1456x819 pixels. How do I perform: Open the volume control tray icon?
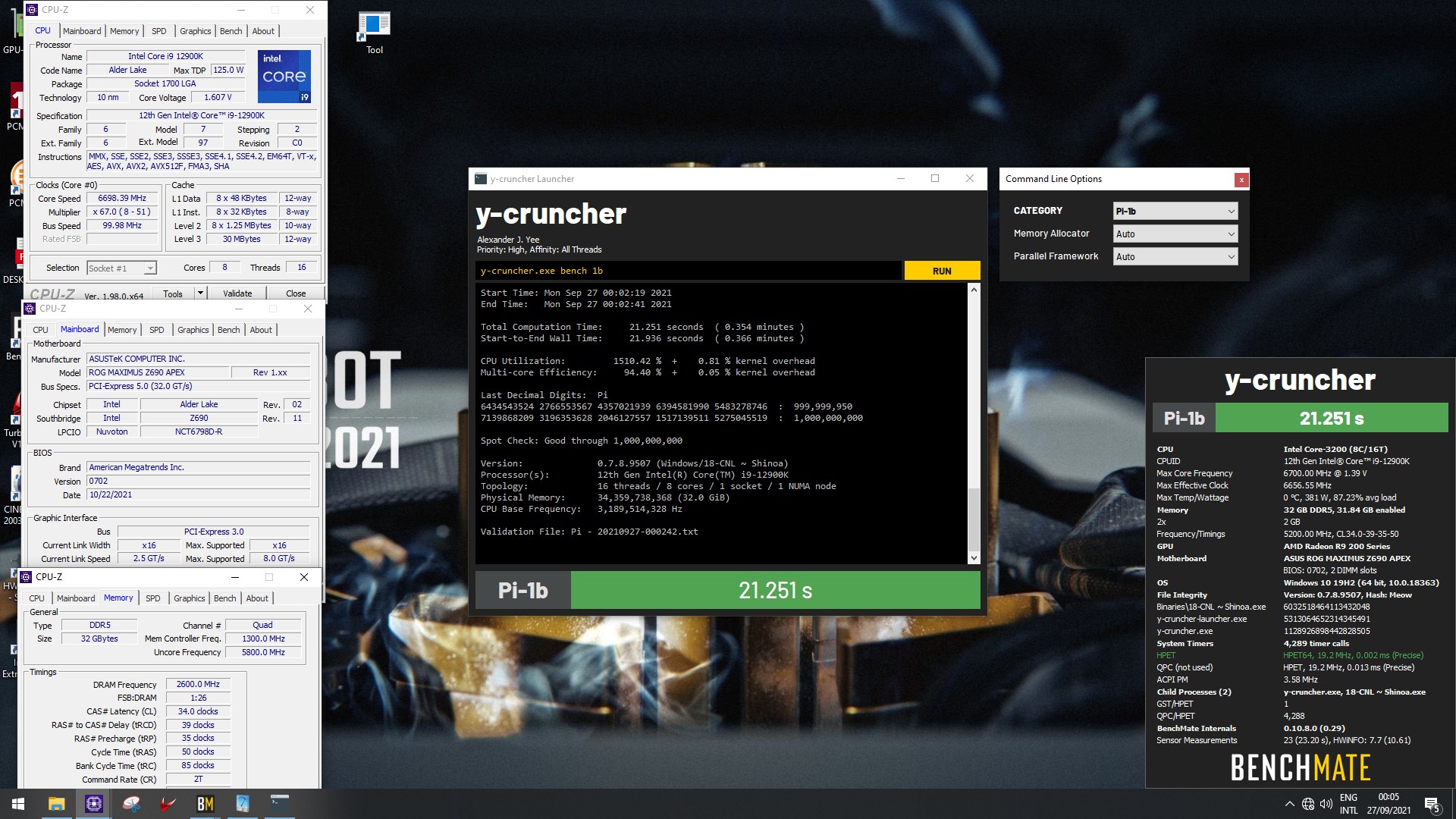pos(1326,804)
